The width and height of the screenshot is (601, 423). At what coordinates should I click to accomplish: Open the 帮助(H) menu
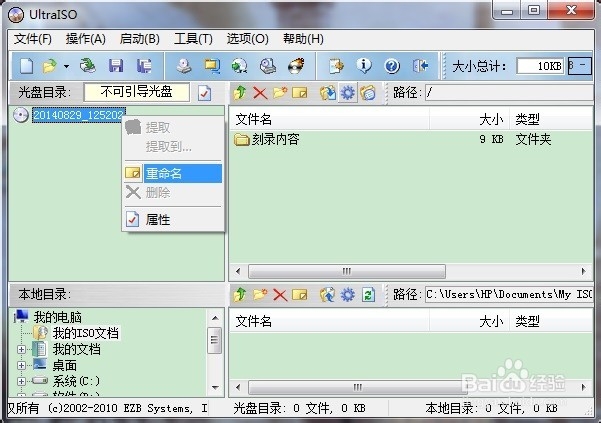pos(303,39)
